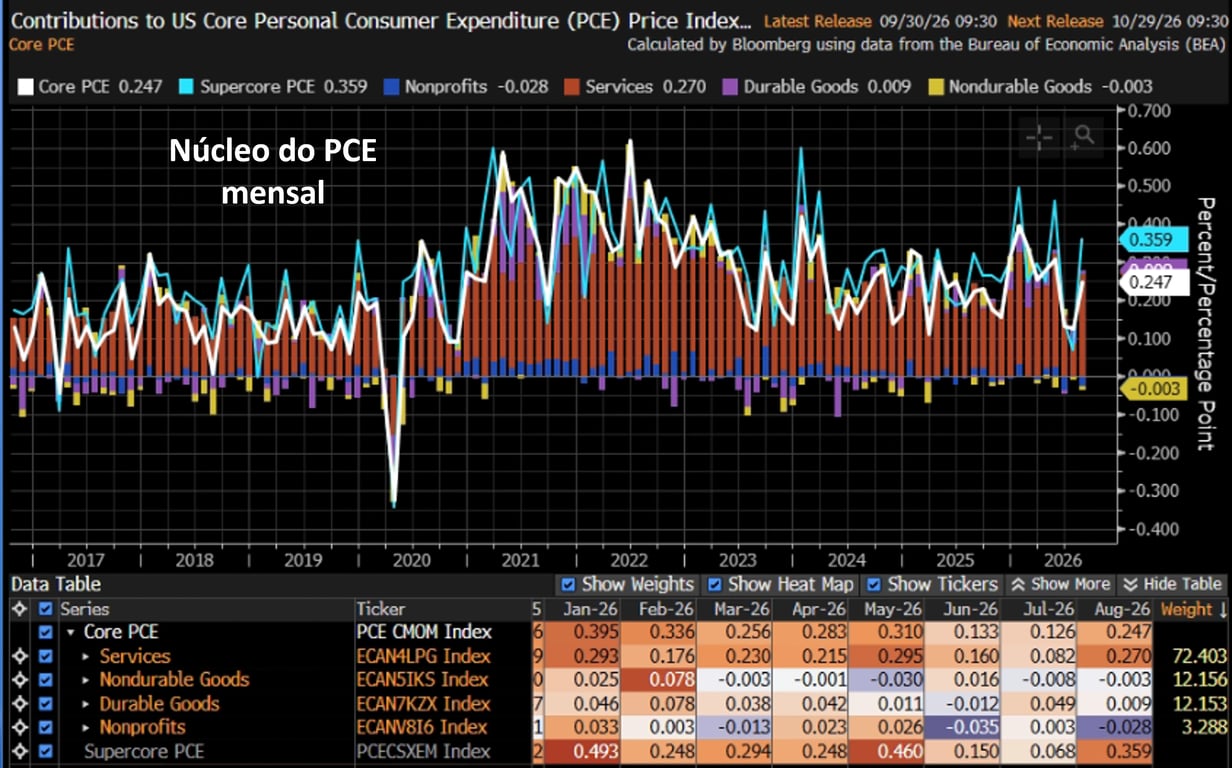Click Hide Table button
Image resolution: width=1232 pixels, height=768 pixels.
1172,584
